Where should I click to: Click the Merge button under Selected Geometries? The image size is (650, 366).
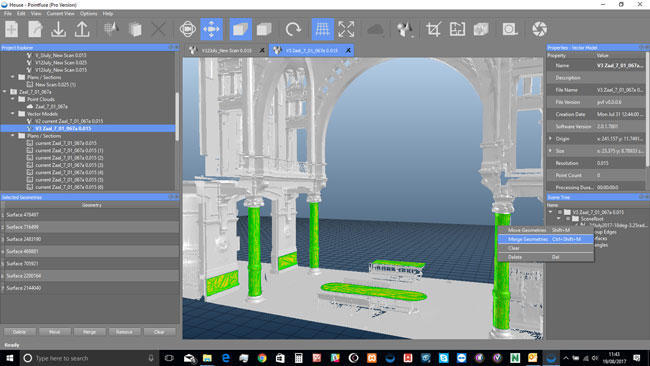tap(89, 332)
